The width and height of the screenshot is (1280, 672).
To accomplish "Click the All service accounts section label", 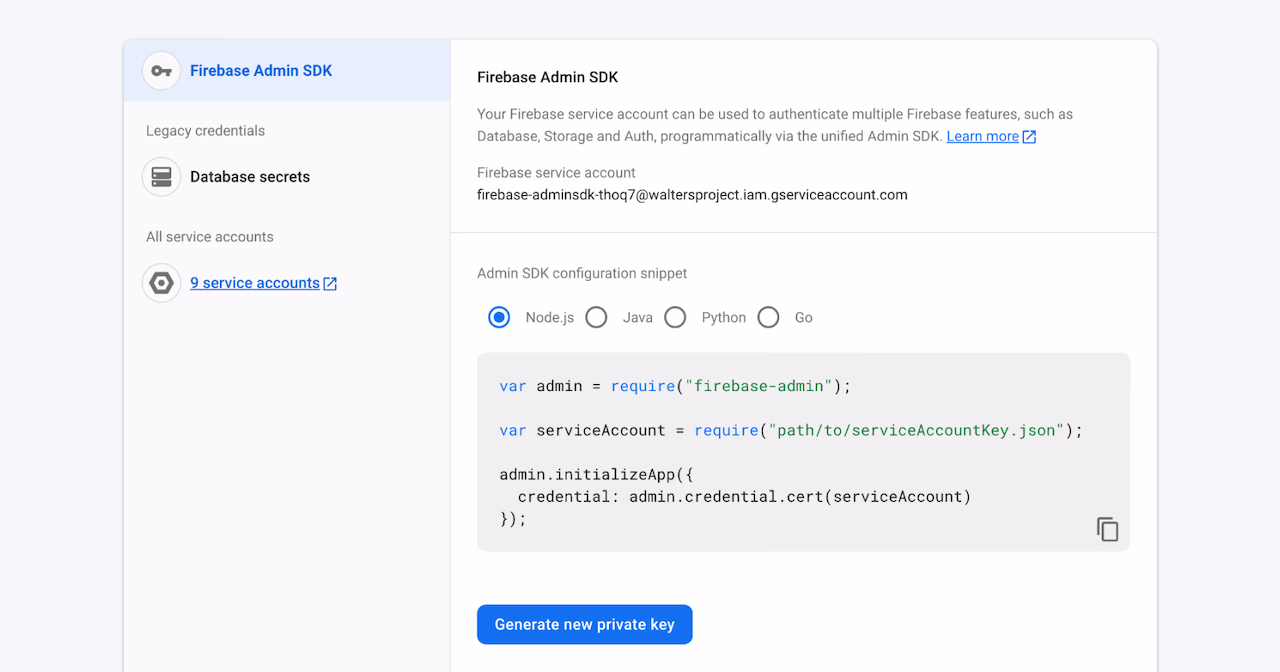I will tap(210, 237).
